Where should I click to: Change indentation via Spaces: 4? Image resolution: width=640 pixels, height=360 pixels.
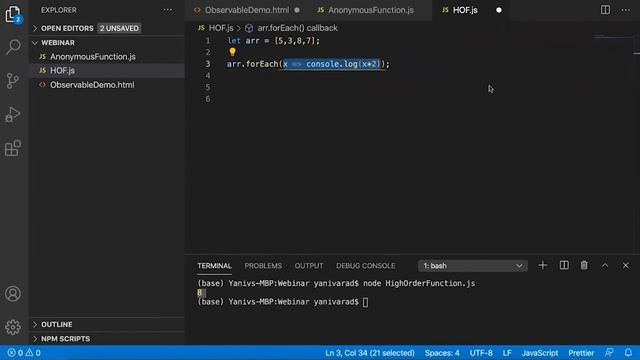(x=442, y=353)
